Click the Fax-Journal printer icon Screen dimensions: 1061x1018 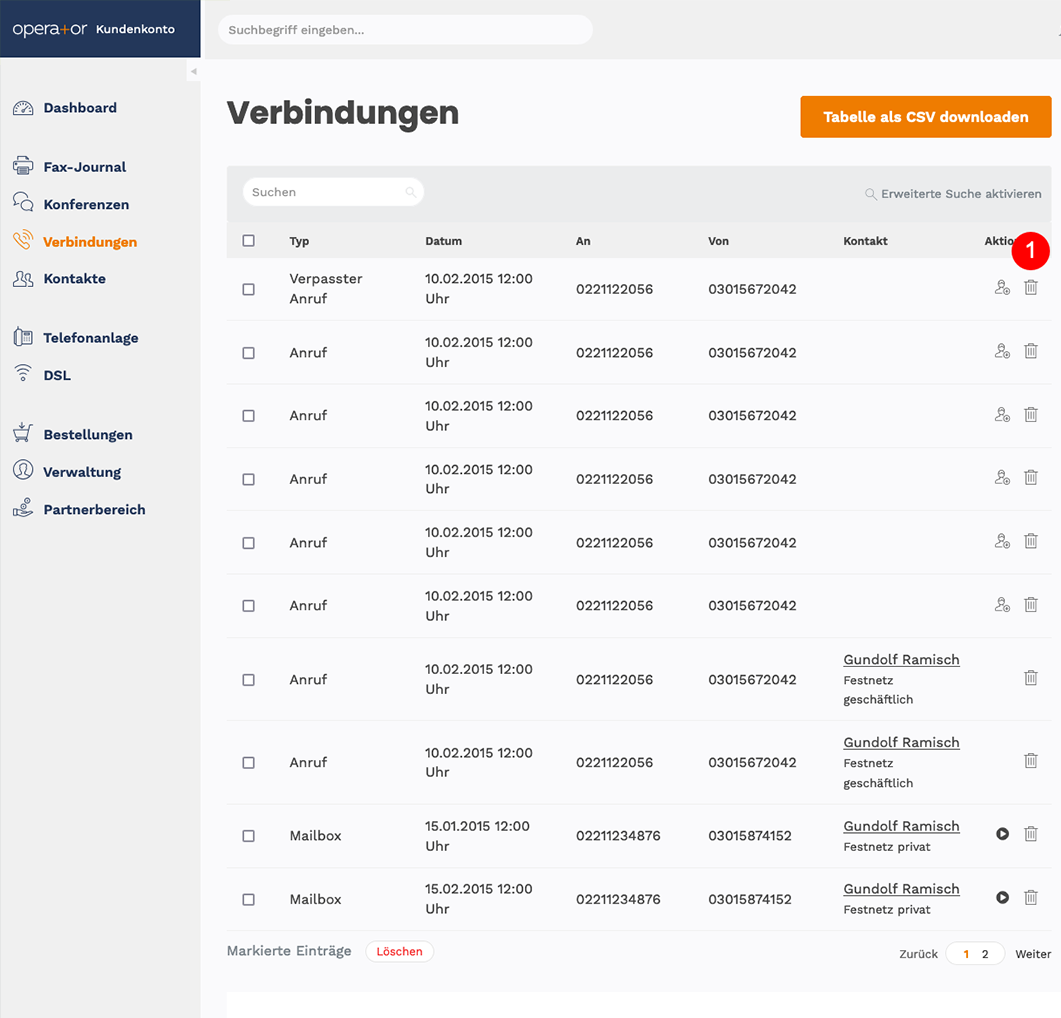23,166
